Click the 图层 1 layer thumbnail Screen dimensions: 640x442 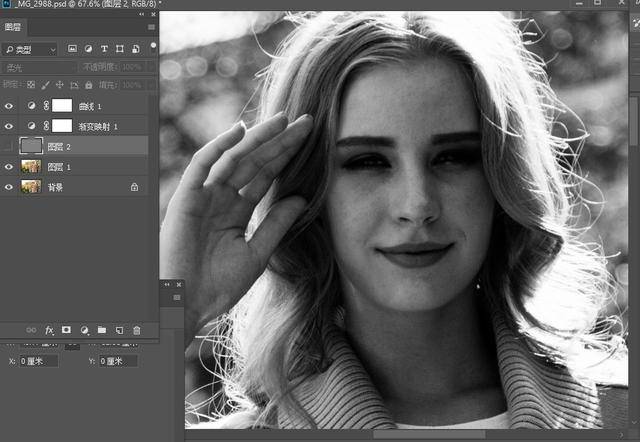(31, 167)
